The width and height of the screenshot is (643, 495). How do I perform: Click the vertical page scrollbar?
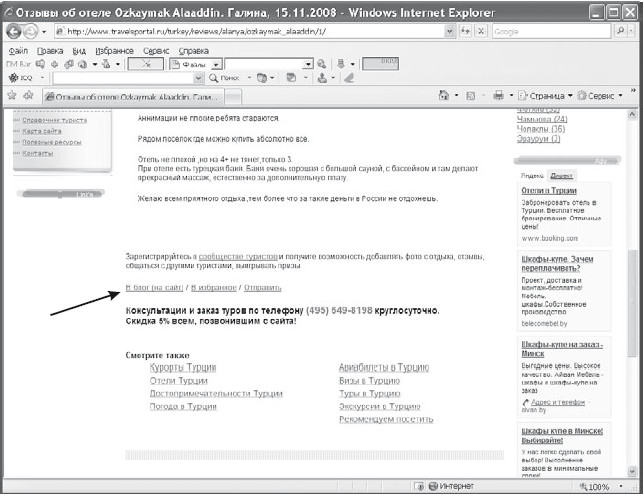point(634,300)
